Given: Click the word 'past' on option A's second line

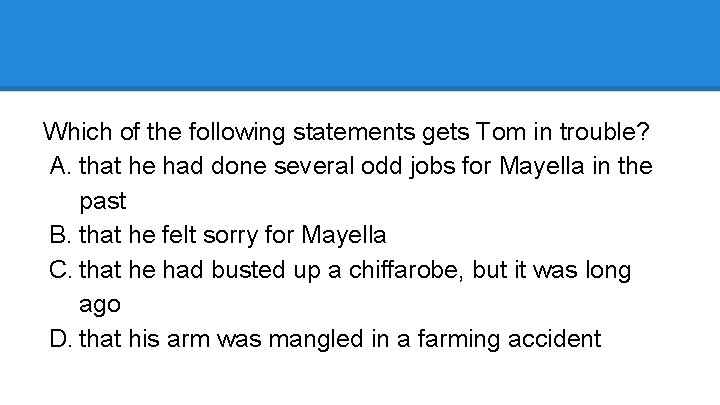Looking at the screenshot, I should click(x=103, y=202).
